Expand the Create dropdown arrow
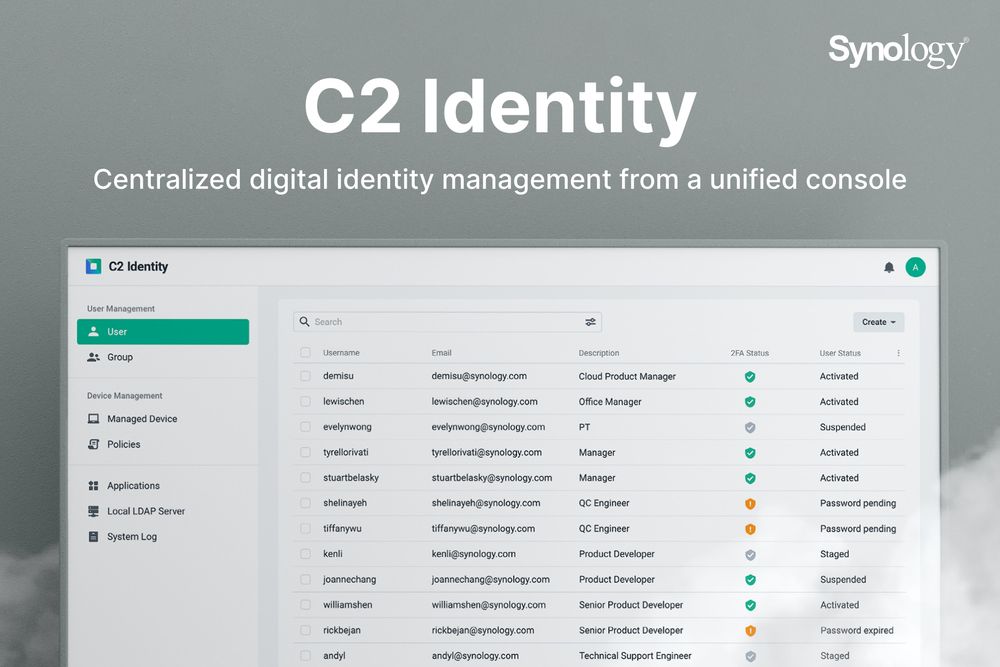The image size is (1000, 667). 892,321
